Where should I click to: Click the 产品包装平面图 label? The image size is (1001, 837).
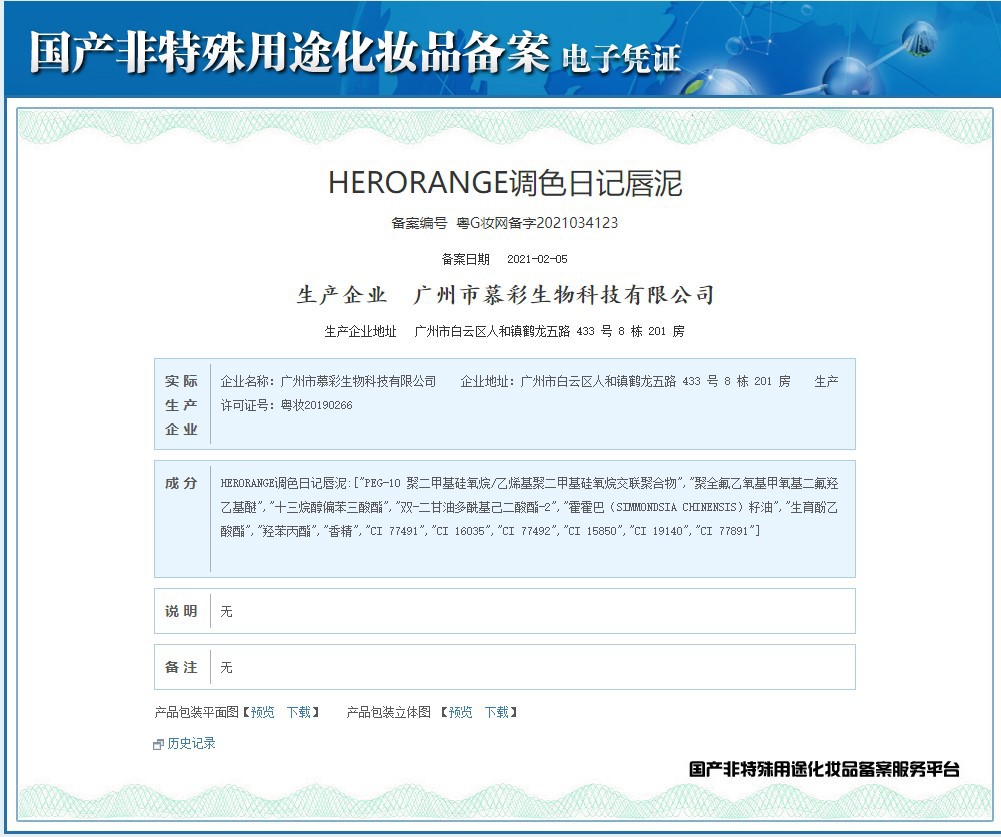pyautogui.click(x=197, y=713)
